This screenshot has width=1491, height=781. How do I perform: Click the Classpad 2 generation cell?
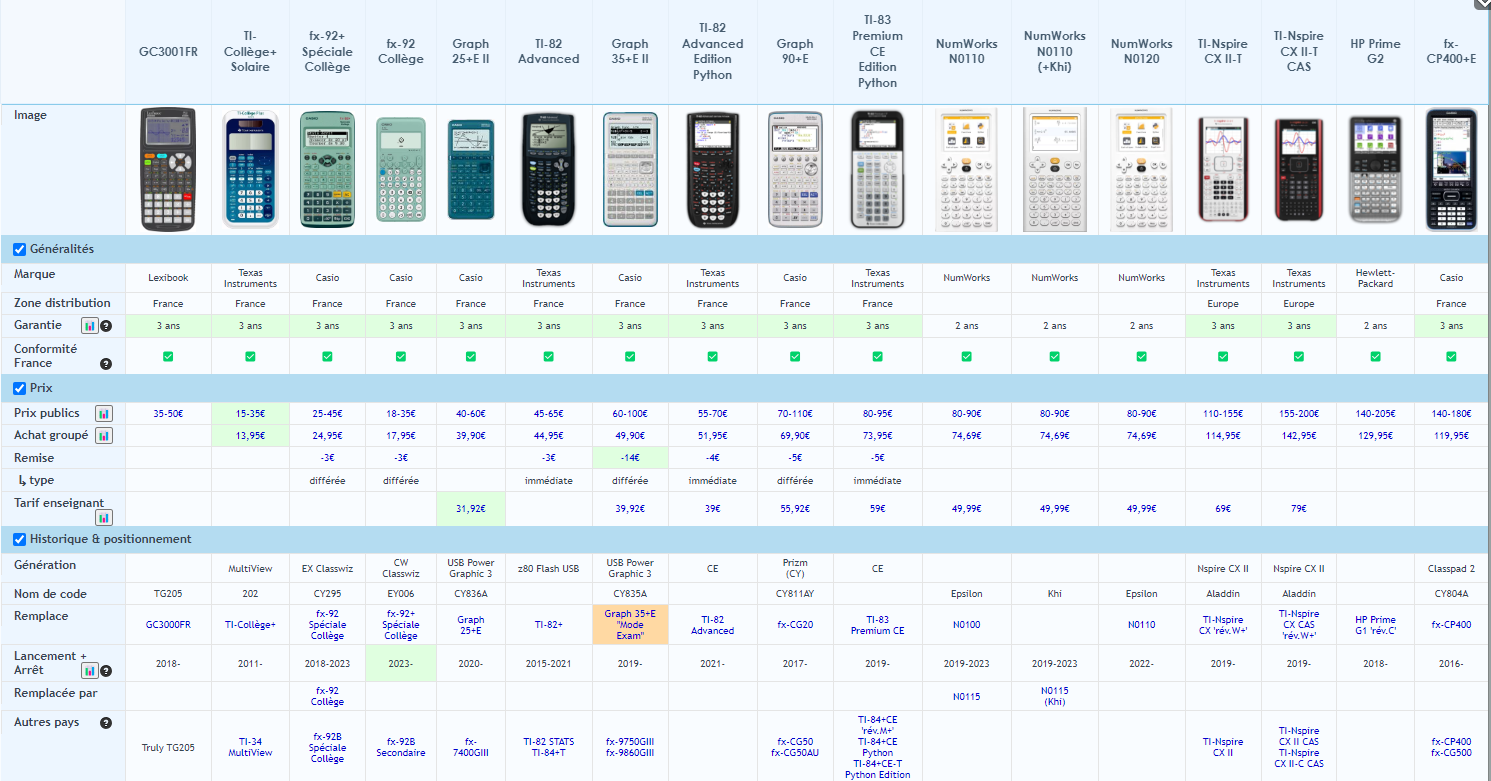coord(1451,568)
